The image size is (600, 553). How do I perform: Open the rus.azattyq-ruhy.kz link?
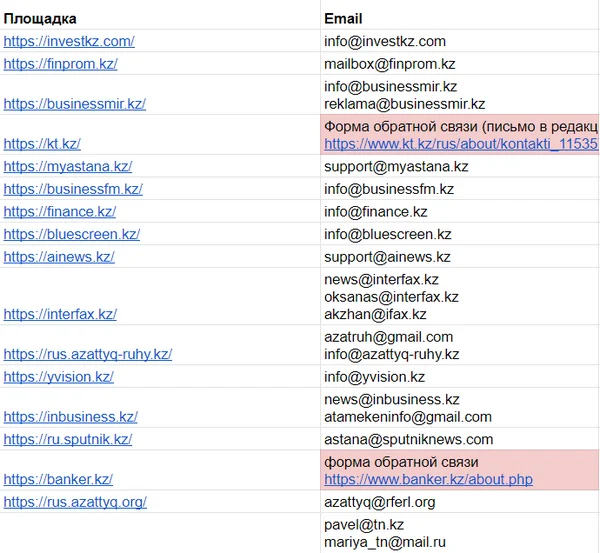pos(88,354)
